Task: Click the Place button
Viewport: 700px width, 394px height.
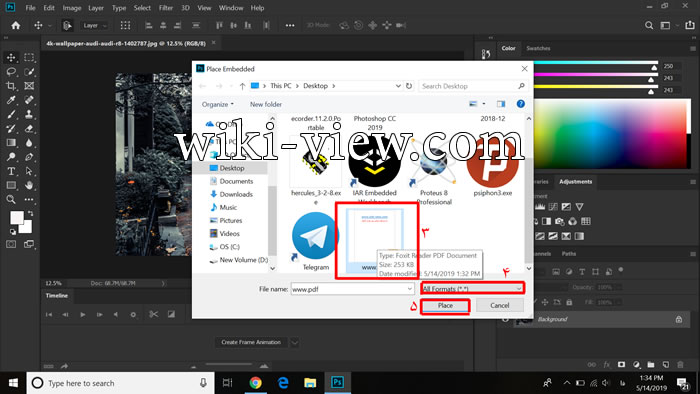Action: [445, 306]
